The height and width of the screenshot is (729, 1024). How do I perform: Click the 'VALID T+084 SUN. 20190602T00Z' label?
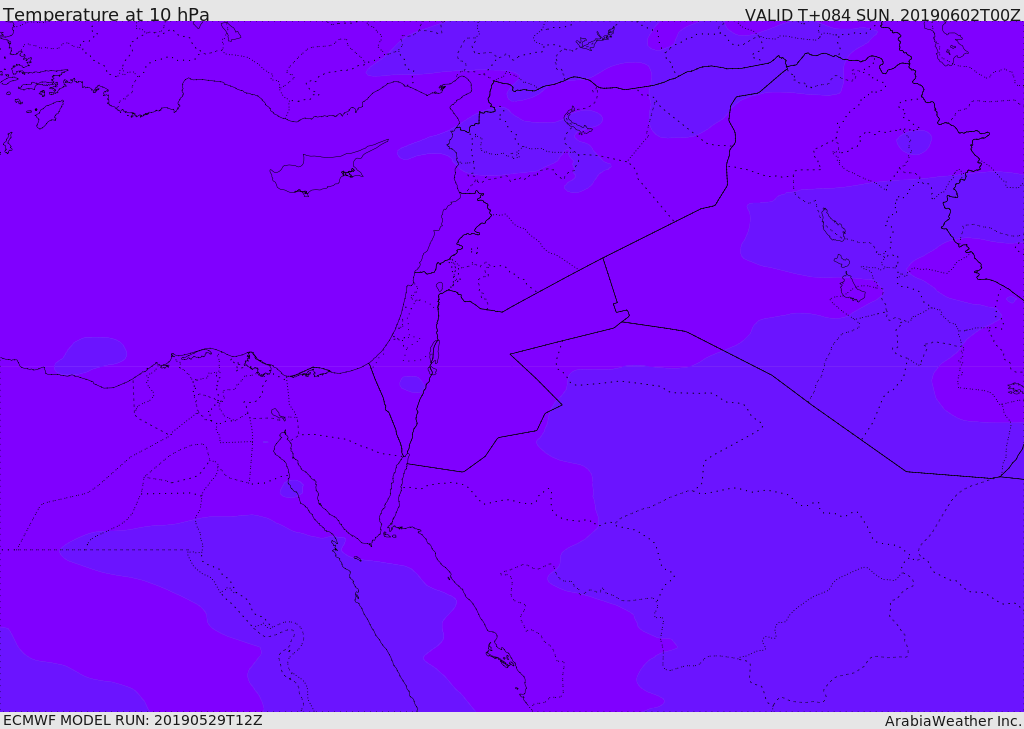tap(882, 14)
